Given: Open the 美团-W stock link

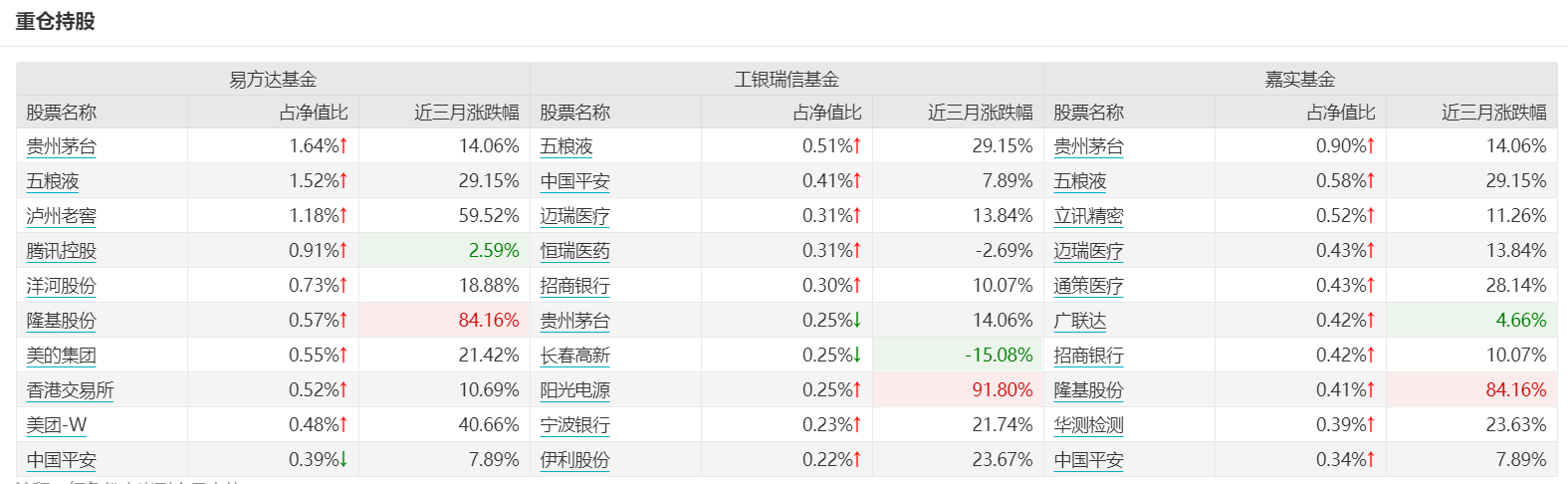Looking at the screenshot, I should point(57,425).
